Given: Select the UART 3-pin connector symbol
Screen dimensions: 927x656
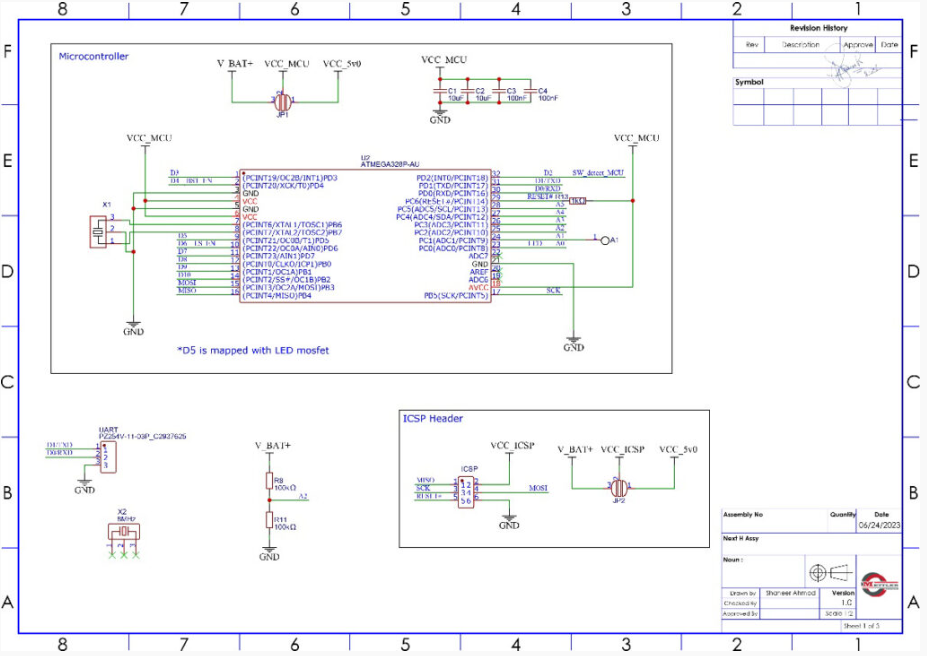Looking at the screenshot, I should 107,457.
